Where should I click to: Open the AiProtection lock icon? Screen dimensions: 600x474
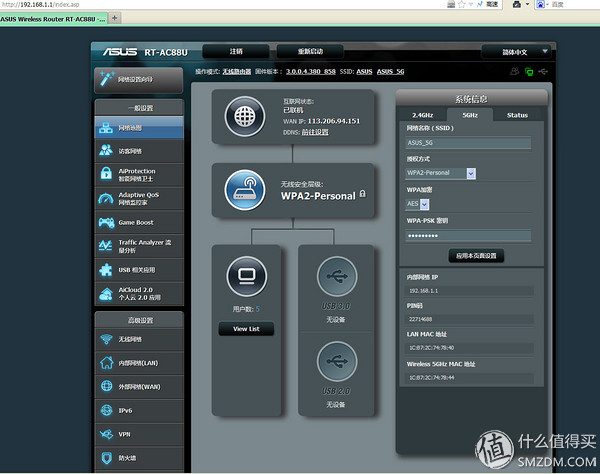pyautogui.click(x=106, y=174)
